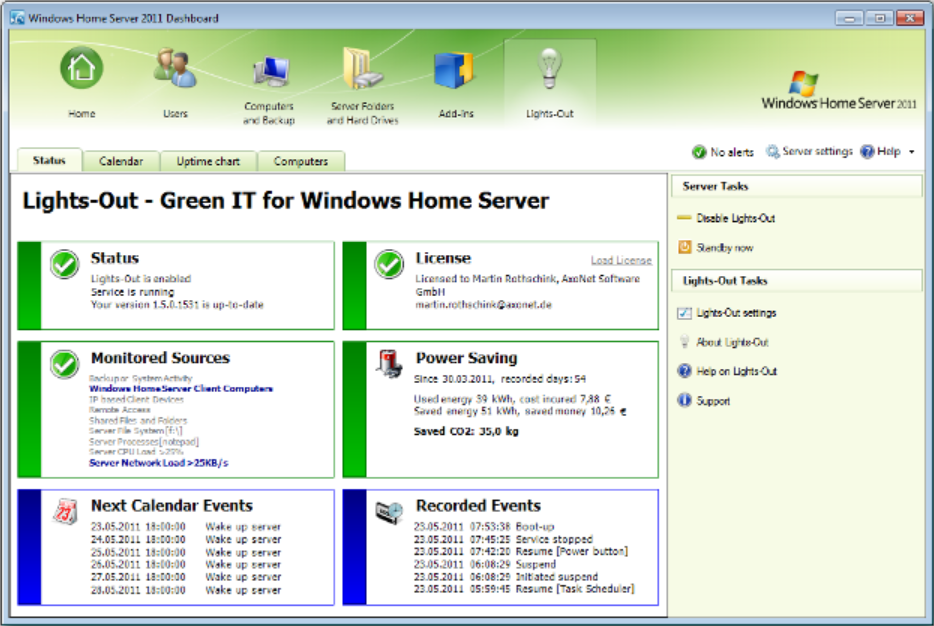Open Lights-Out settings link
The image size is (934, 626).
point(736,313)
